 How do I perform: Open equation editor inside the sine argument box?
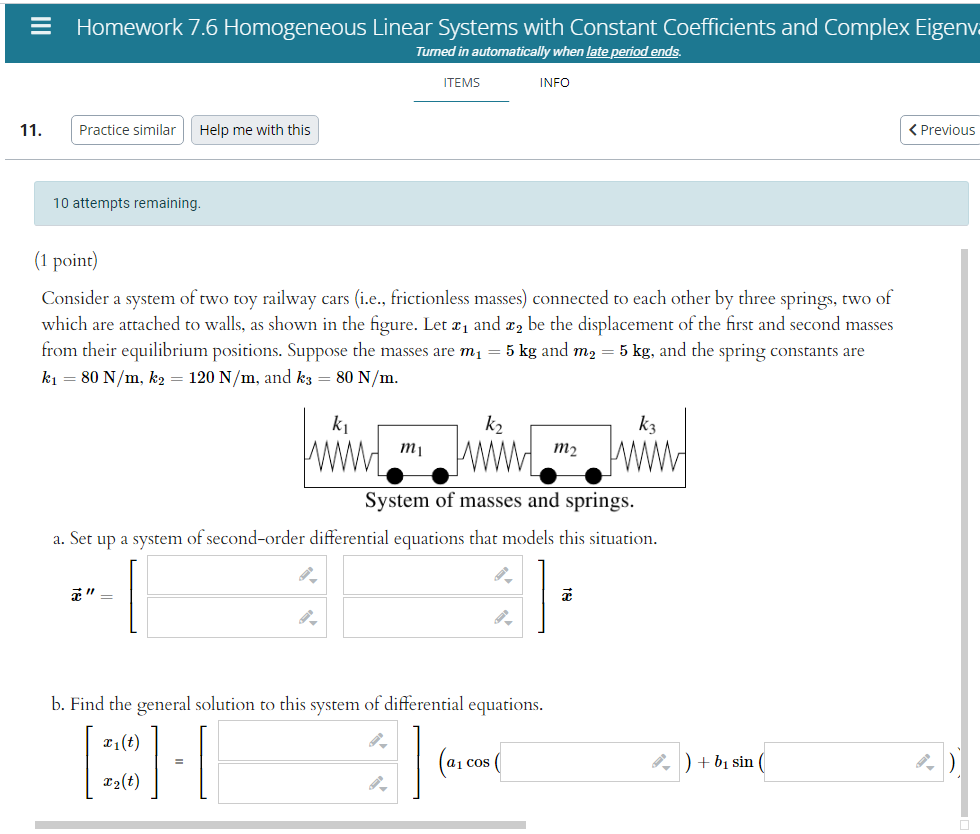tap(924, 761)
